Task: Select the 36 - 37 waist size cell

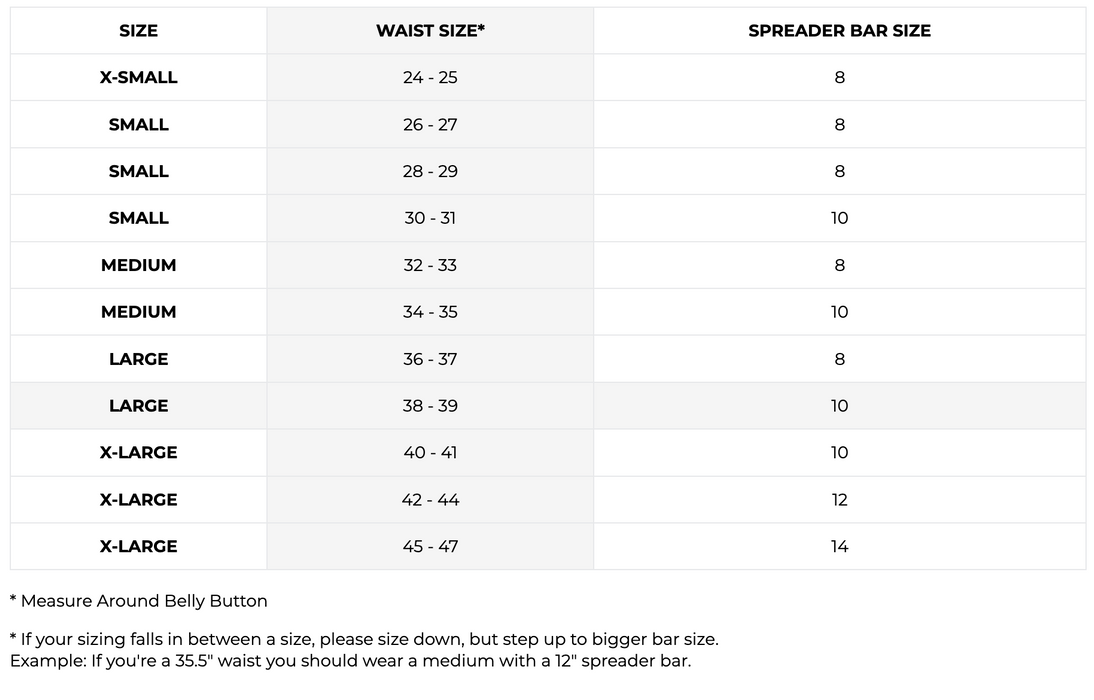Action: pos(430,359)
